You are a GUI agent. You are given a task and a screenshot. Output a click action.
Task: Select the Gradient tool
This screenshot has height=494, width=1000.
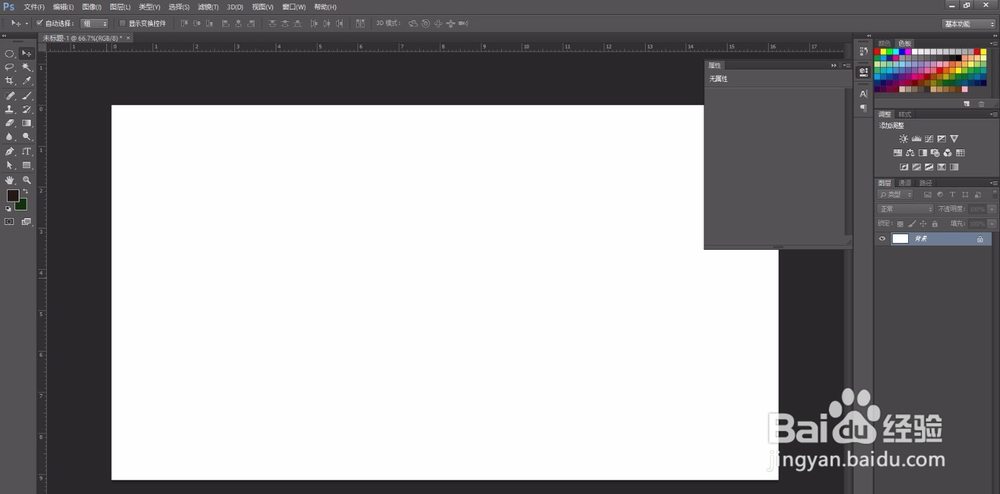pos(26,123)
